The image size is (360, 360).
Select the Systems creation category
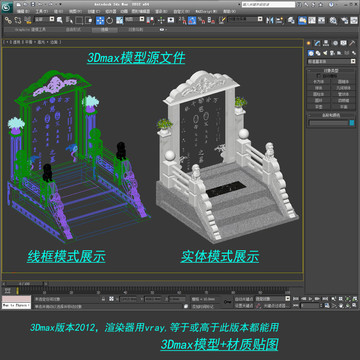coord(353,53)
